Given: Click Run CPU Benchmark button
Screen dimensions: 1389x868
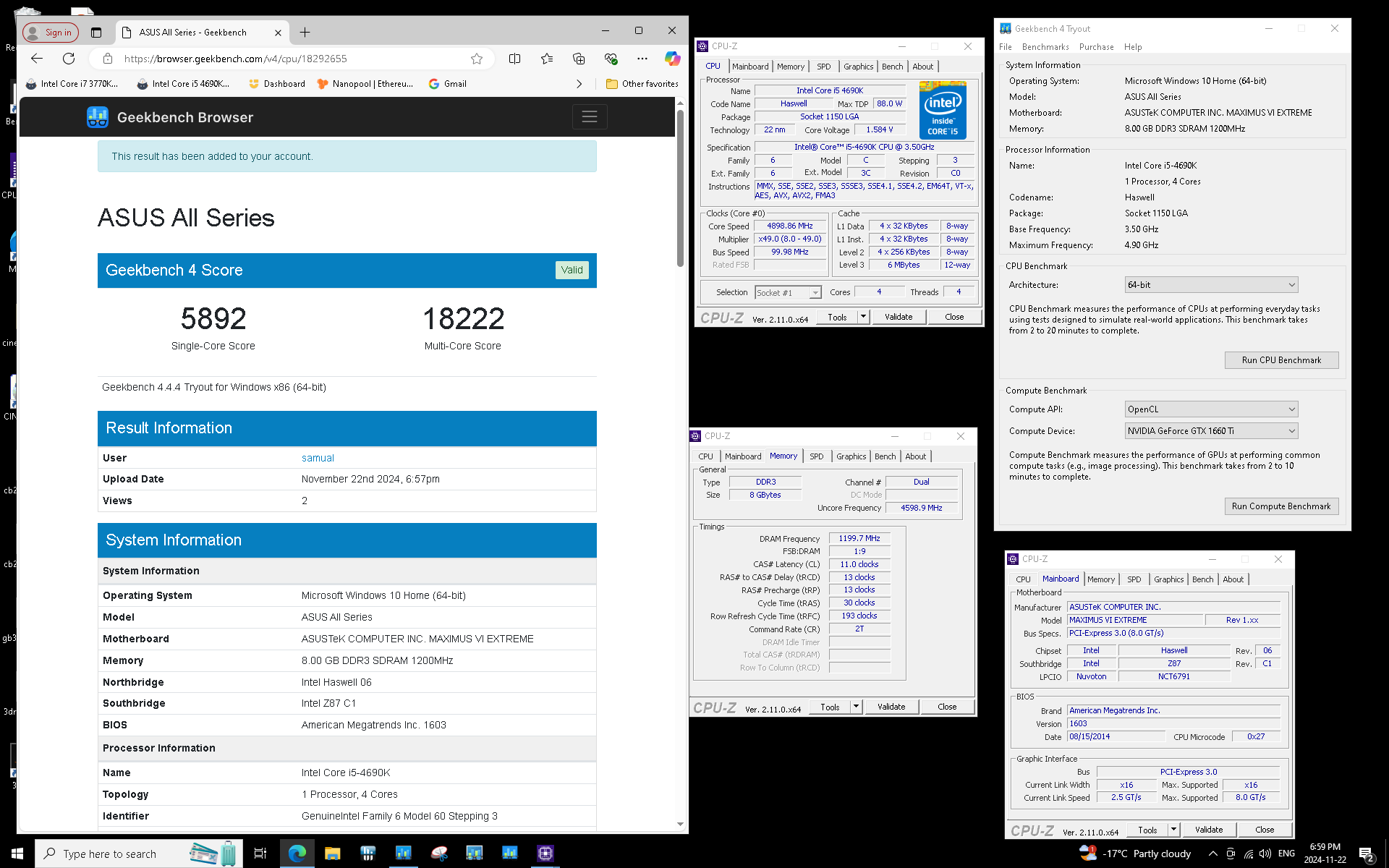Looking at the screenshot, I should pos(1281,360).
